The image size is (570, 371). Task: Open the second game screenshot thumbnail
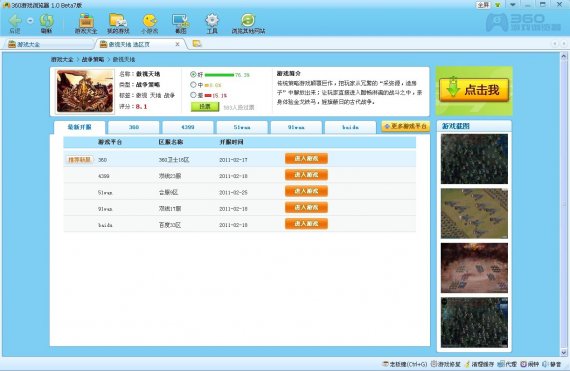[x=474, y=213]
